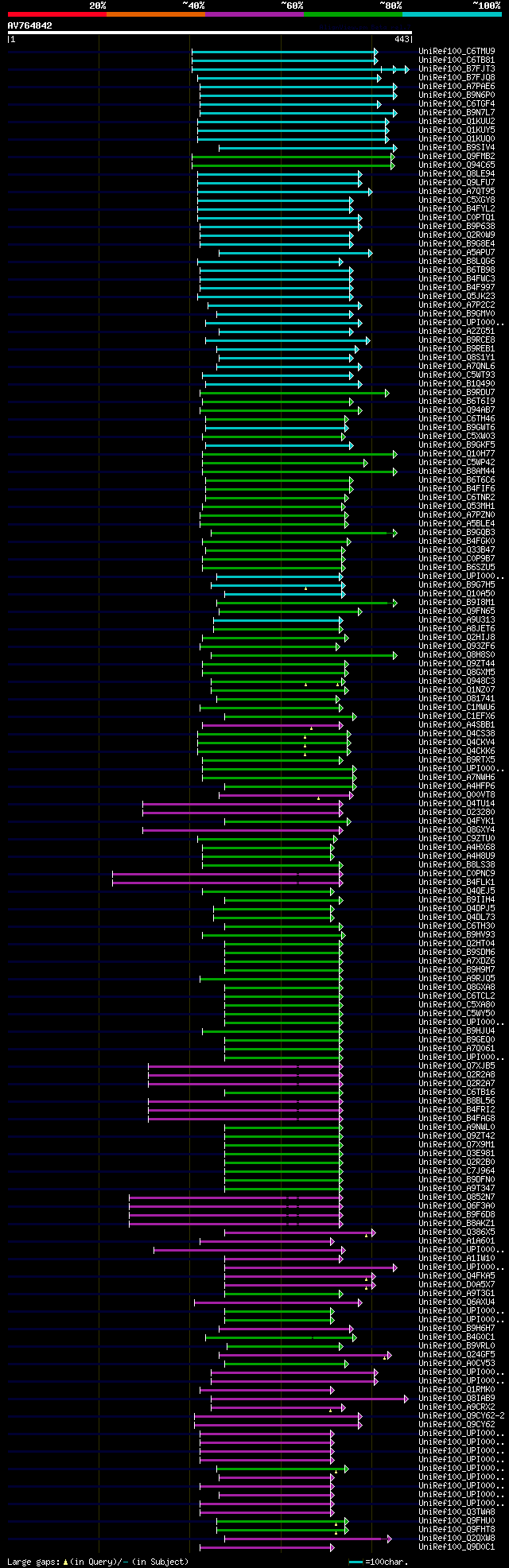The height and width of the screenshot is (1568, 509).
Task: Click the query end position 443
Action: click(x=402, y=39)
